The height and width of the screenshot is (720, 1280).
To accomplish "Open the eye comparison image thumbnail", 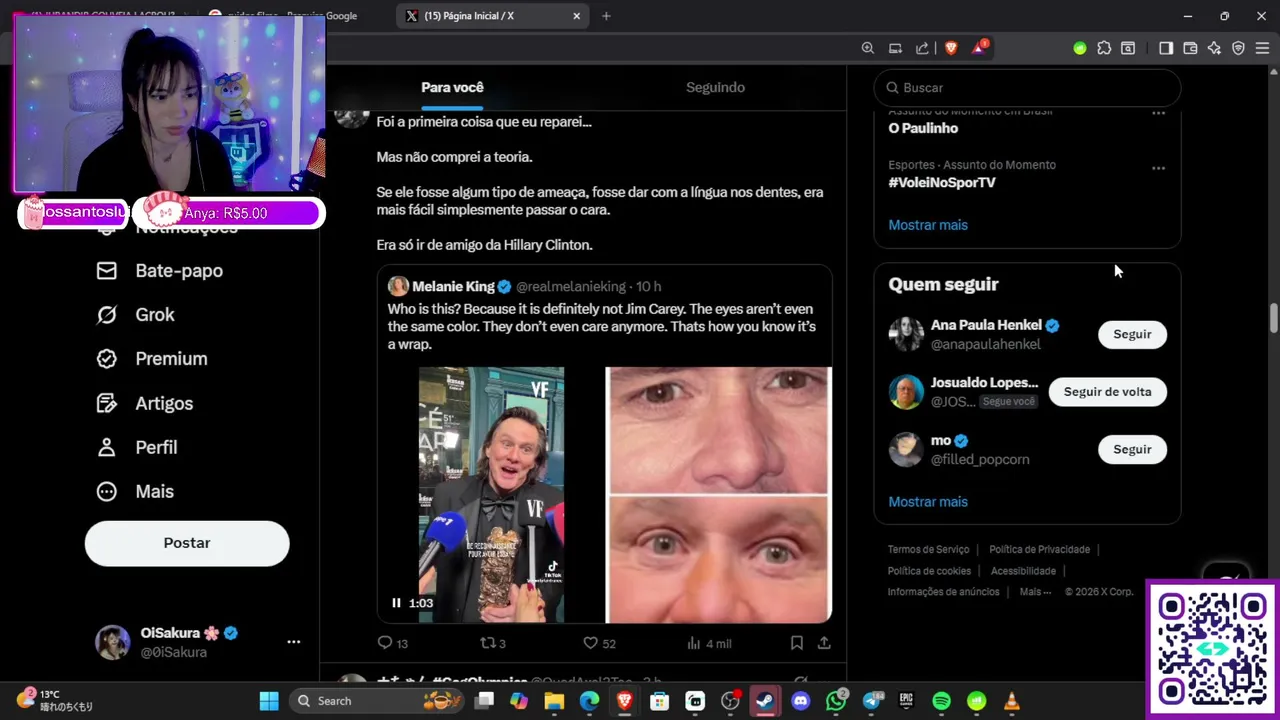I will coord(718,495).
